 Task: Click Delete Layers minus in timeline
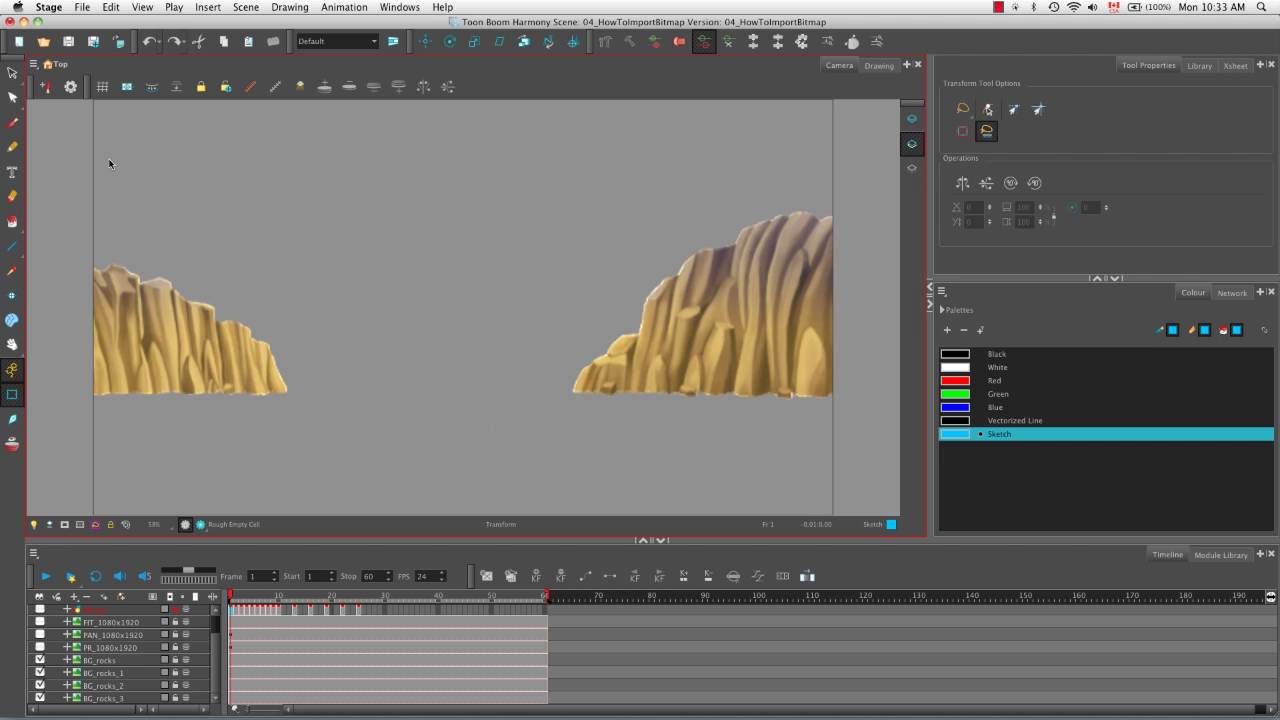click(x=87, y=596)
